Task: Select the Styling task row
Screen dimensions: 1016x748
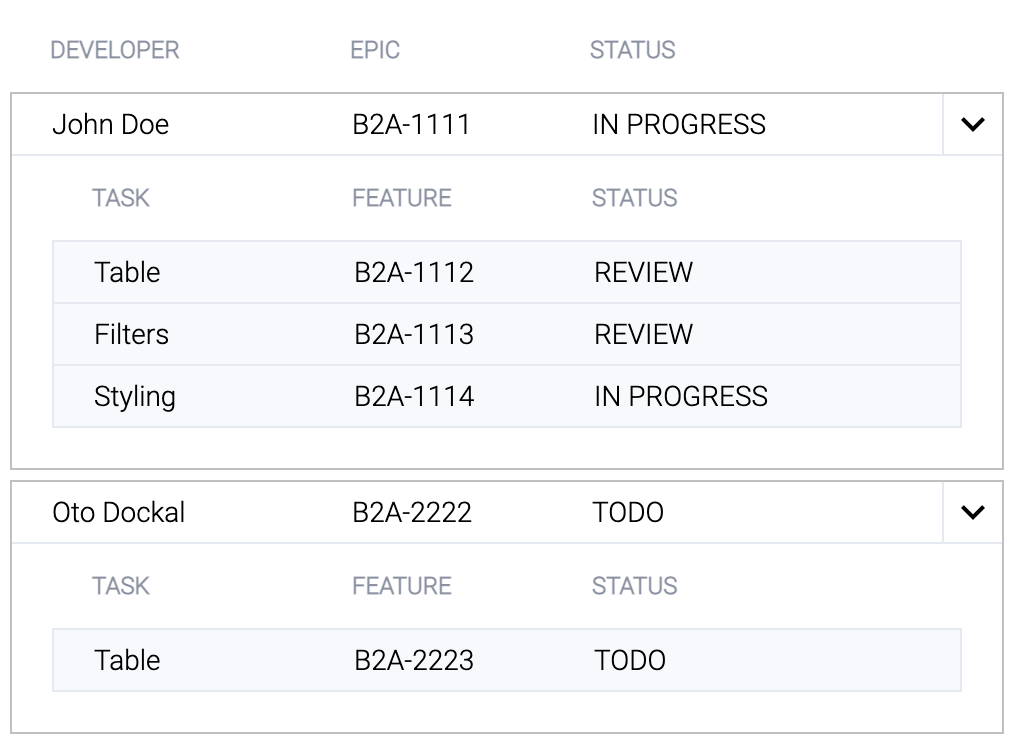Action: coord(507,397)
